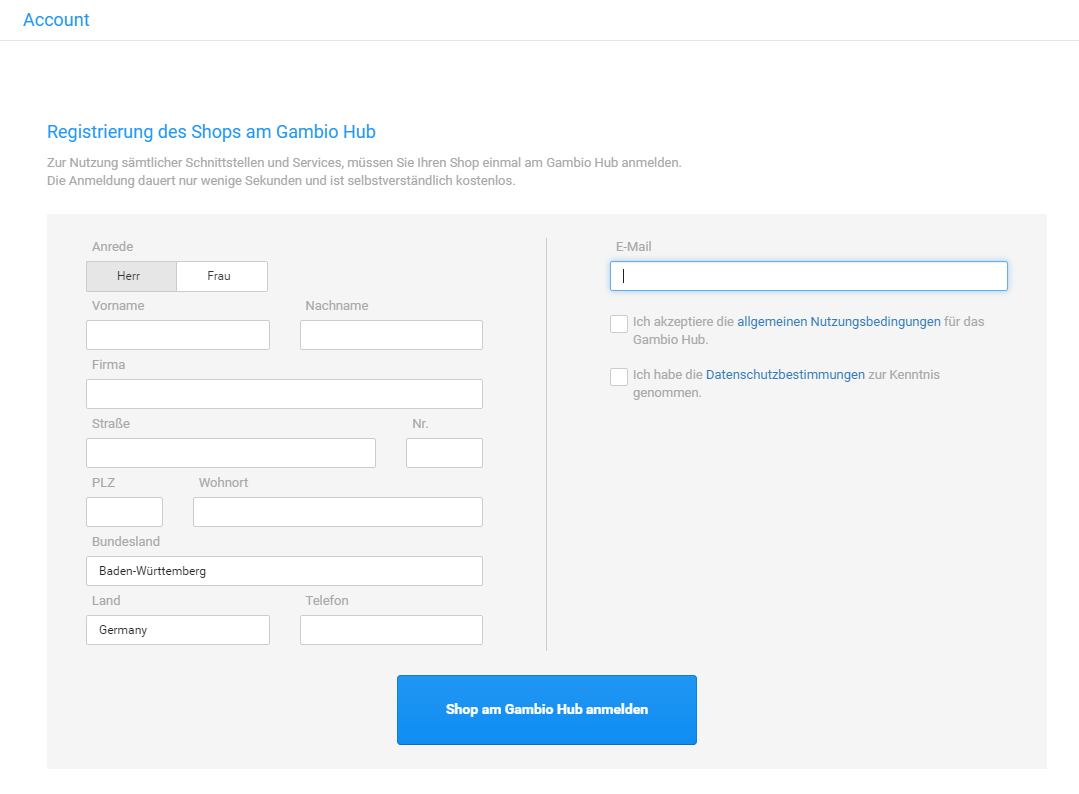Click the Nr. input field
The height and width of the screenshot is (794, 1079).
click(444, 452)
